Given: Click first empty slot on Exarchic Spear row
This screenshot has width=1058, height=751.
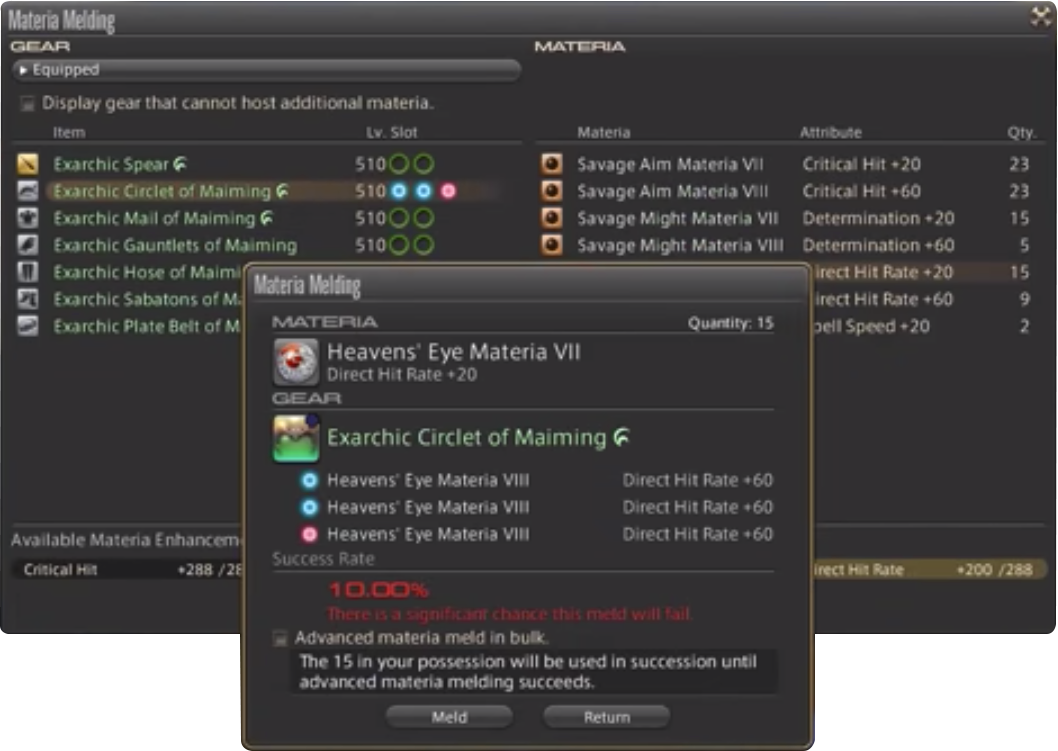Looking at the screenshot, I should (x=399, y=164).
